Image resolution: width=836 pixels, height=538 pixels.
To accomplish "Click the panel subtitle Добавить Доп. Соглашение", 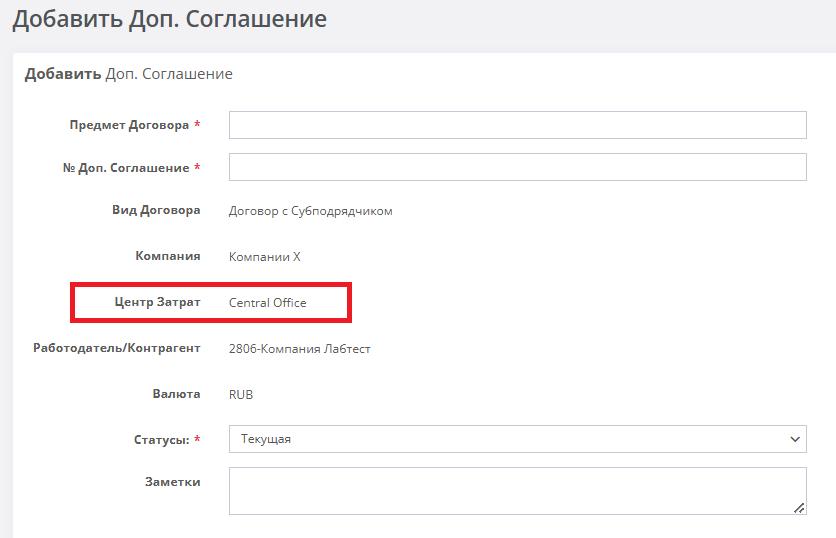I will point(128,74).
